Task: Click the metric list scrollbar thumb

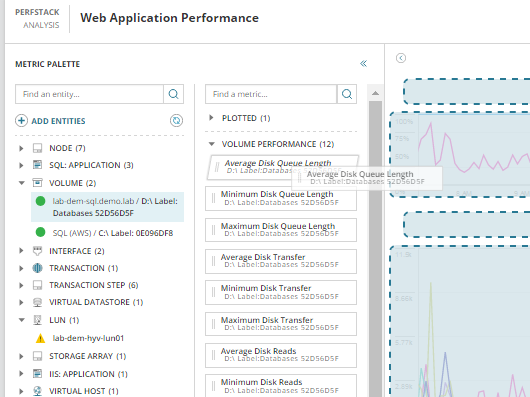Action: point(375,248)
